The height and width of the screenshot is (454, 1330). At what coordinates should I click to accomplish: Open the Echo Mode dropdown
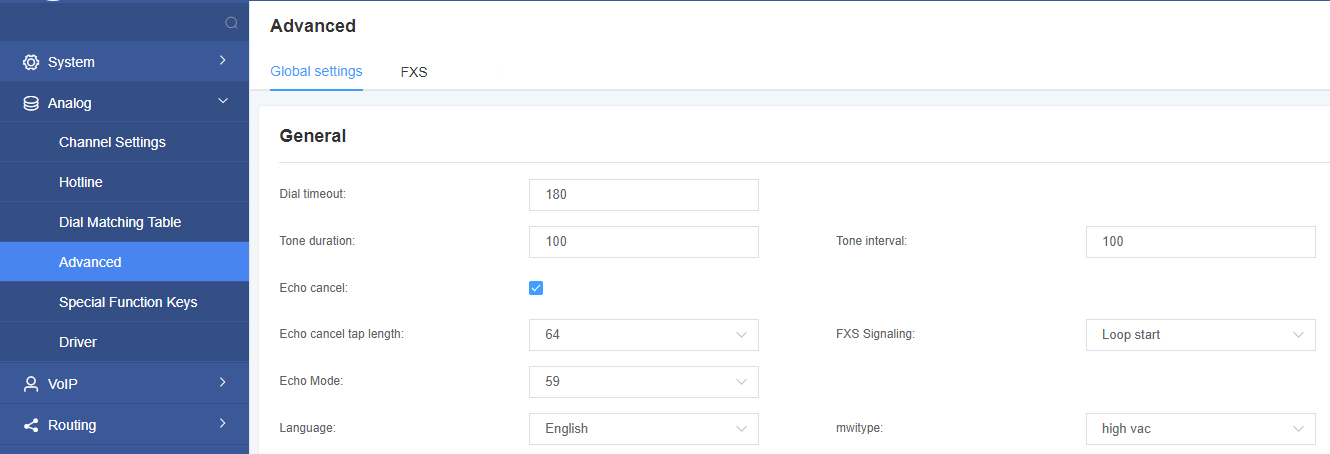click(x=644, y=382)
